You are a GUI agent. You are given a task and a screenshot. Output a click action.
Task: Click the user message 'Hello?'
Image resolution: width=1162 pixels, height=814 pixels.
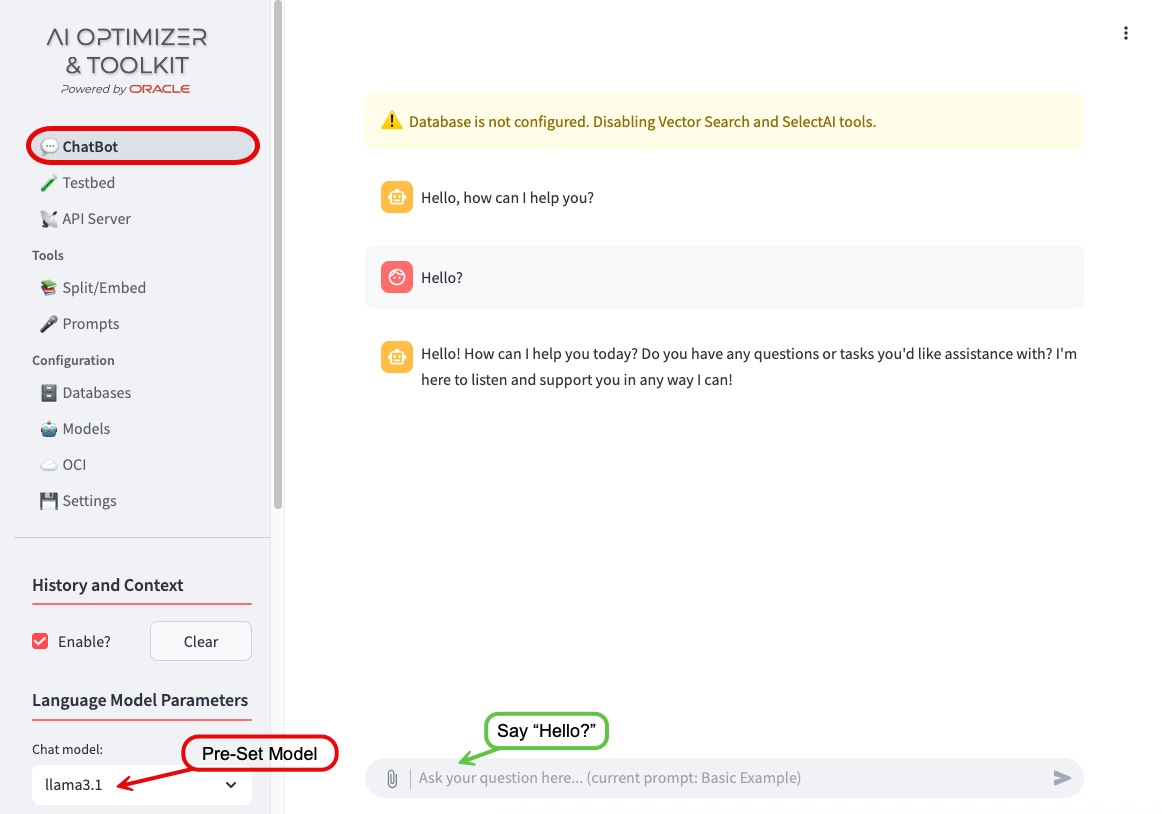point(442,277)
